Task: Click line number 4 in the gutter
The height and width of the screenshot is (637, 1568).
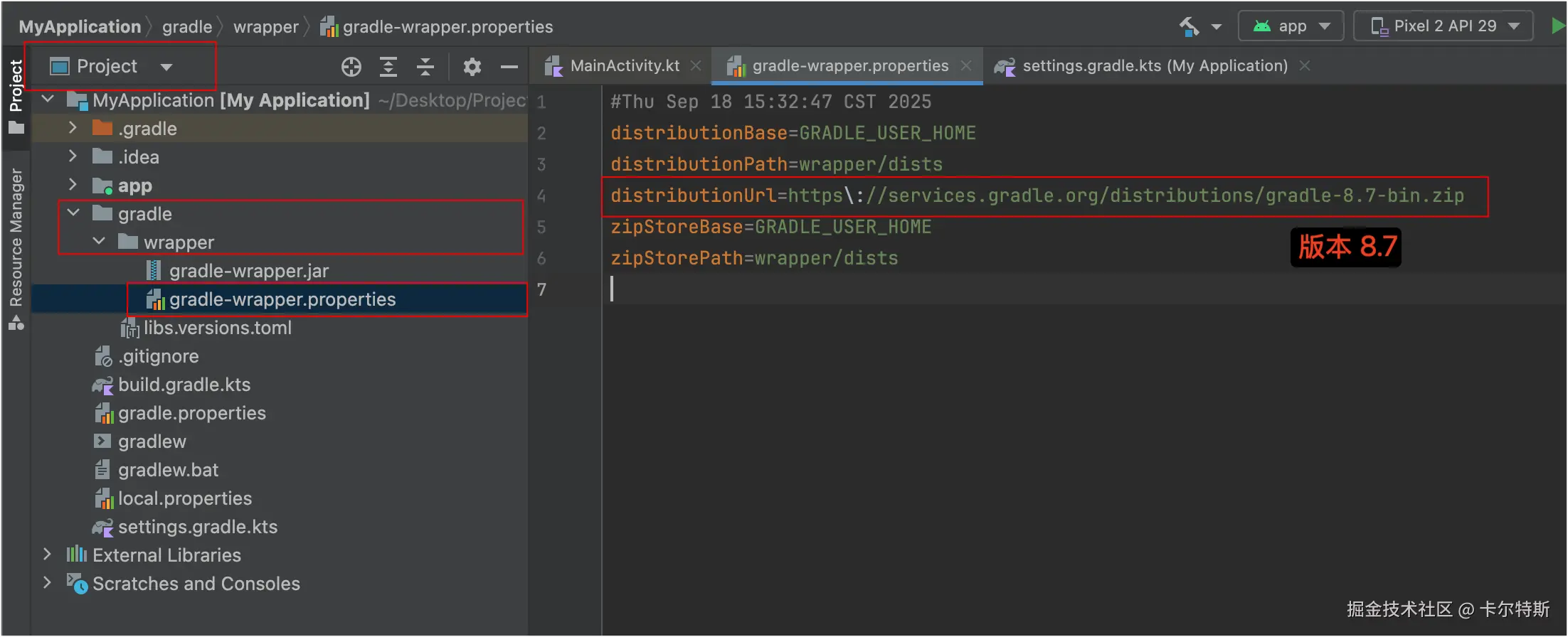Action: [x=541, y=196]
